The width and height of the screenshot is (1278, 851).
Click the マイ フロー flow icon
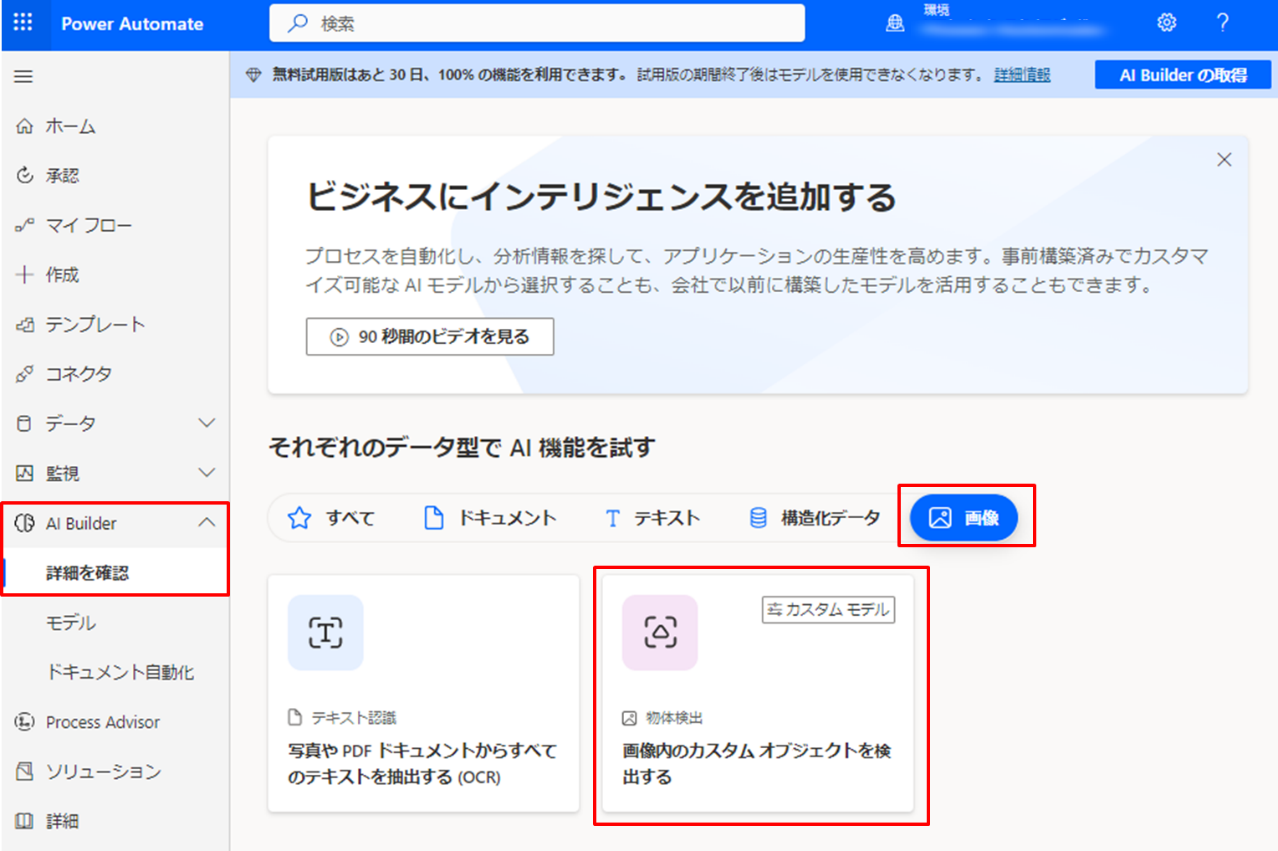pos(25,225)
